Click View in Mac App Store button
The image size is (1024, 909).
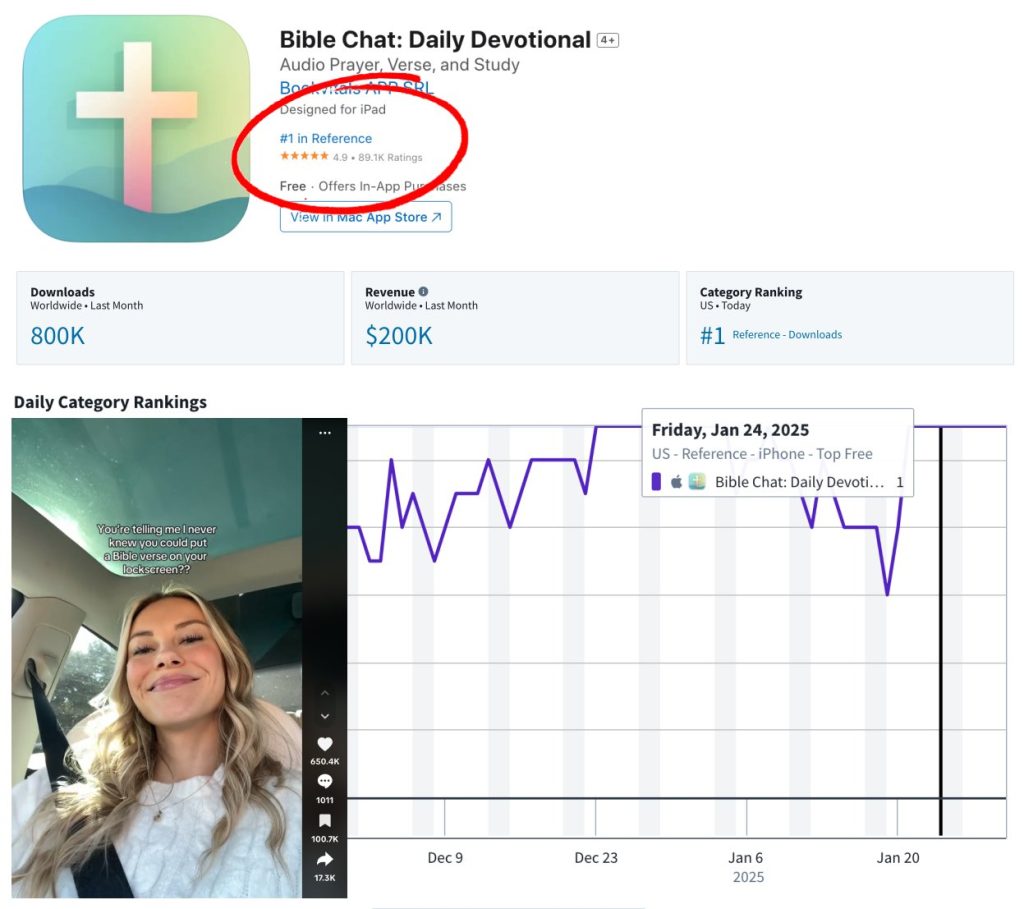[x=366, y=217]
